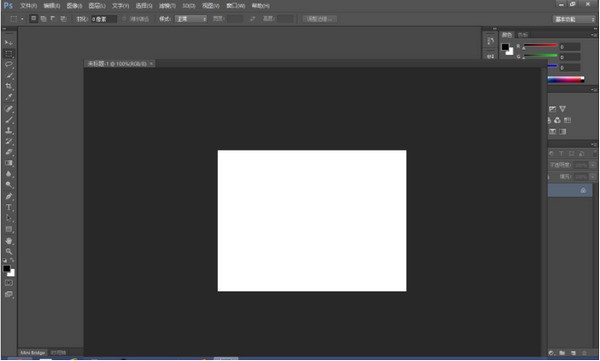The width and height of the screenshot is (600, 361).
Task: Choose Add to Selection mode
Action: 43,18
